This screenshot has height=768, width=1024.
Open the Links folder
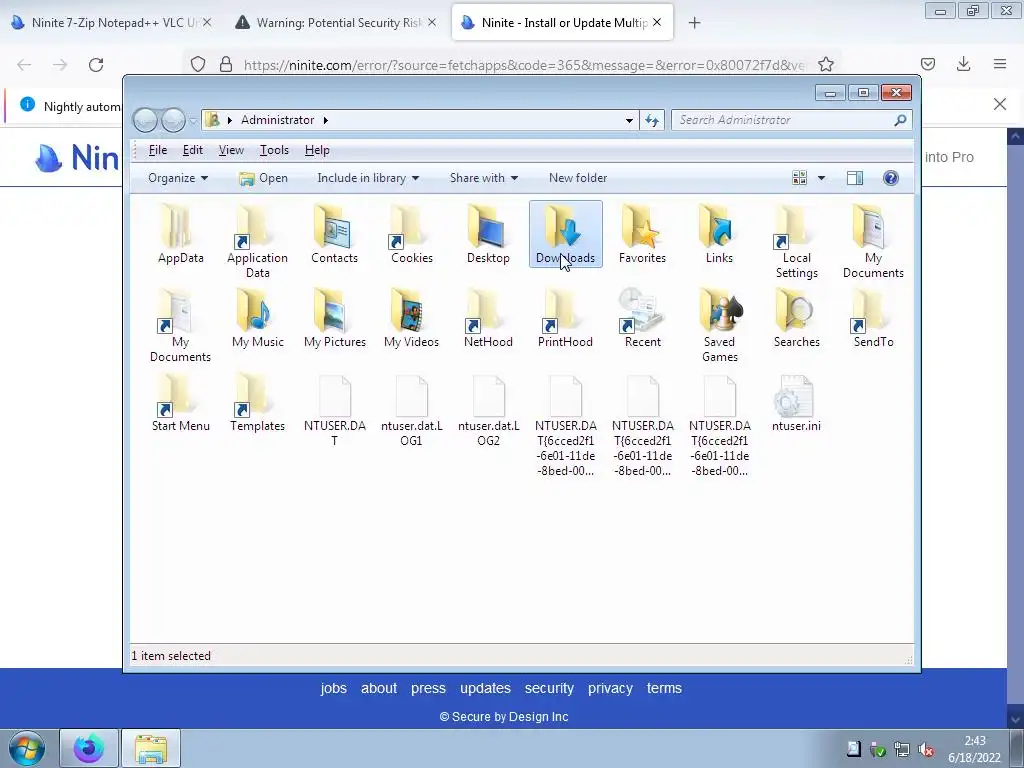pyautogui.click(x=719, y=234)
